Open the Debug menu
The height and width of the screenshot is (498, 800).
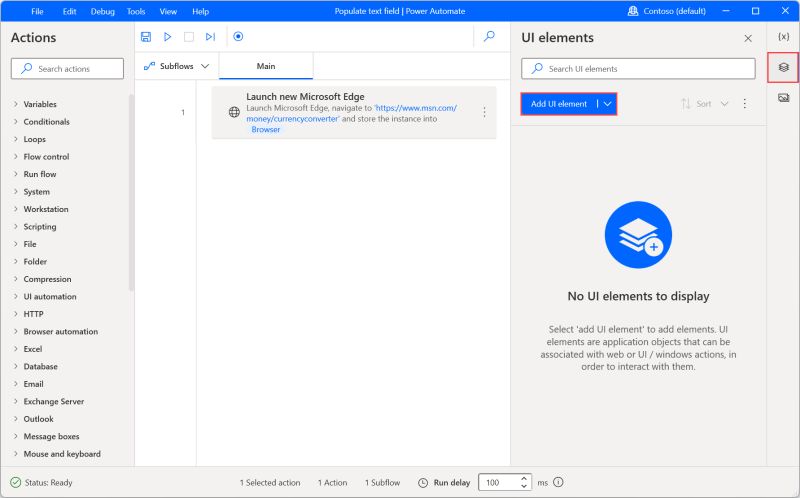[103, 11]
